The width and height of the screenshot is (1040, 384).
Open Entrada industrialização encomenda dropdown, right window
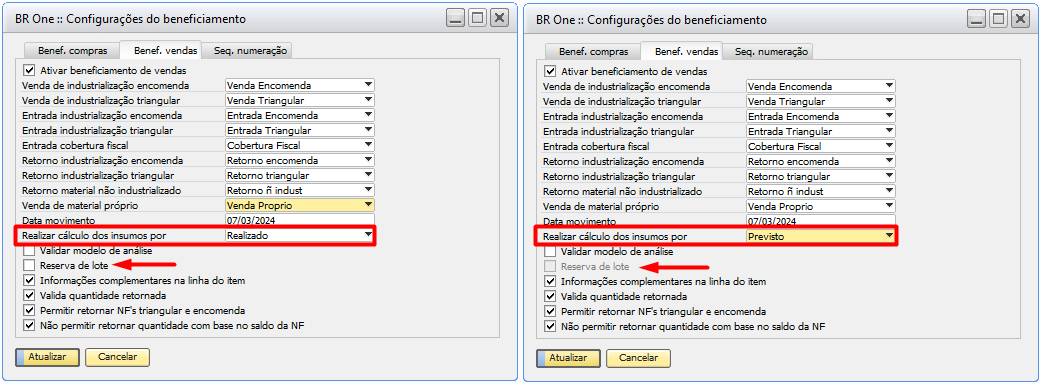820,116
